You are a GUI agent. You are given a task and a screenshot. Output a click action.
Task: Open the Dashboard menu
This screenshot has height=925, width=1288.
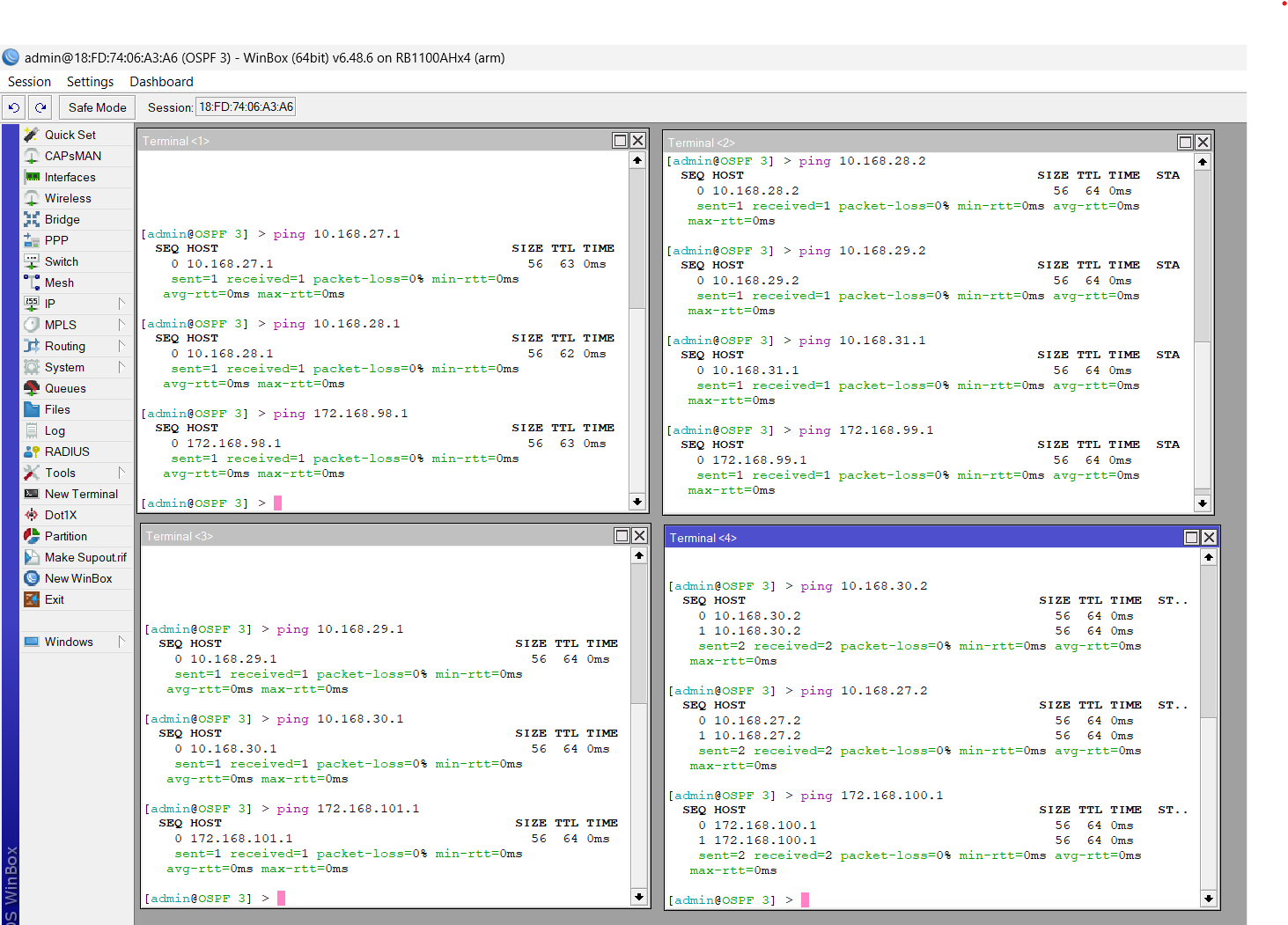click(161, 82)
